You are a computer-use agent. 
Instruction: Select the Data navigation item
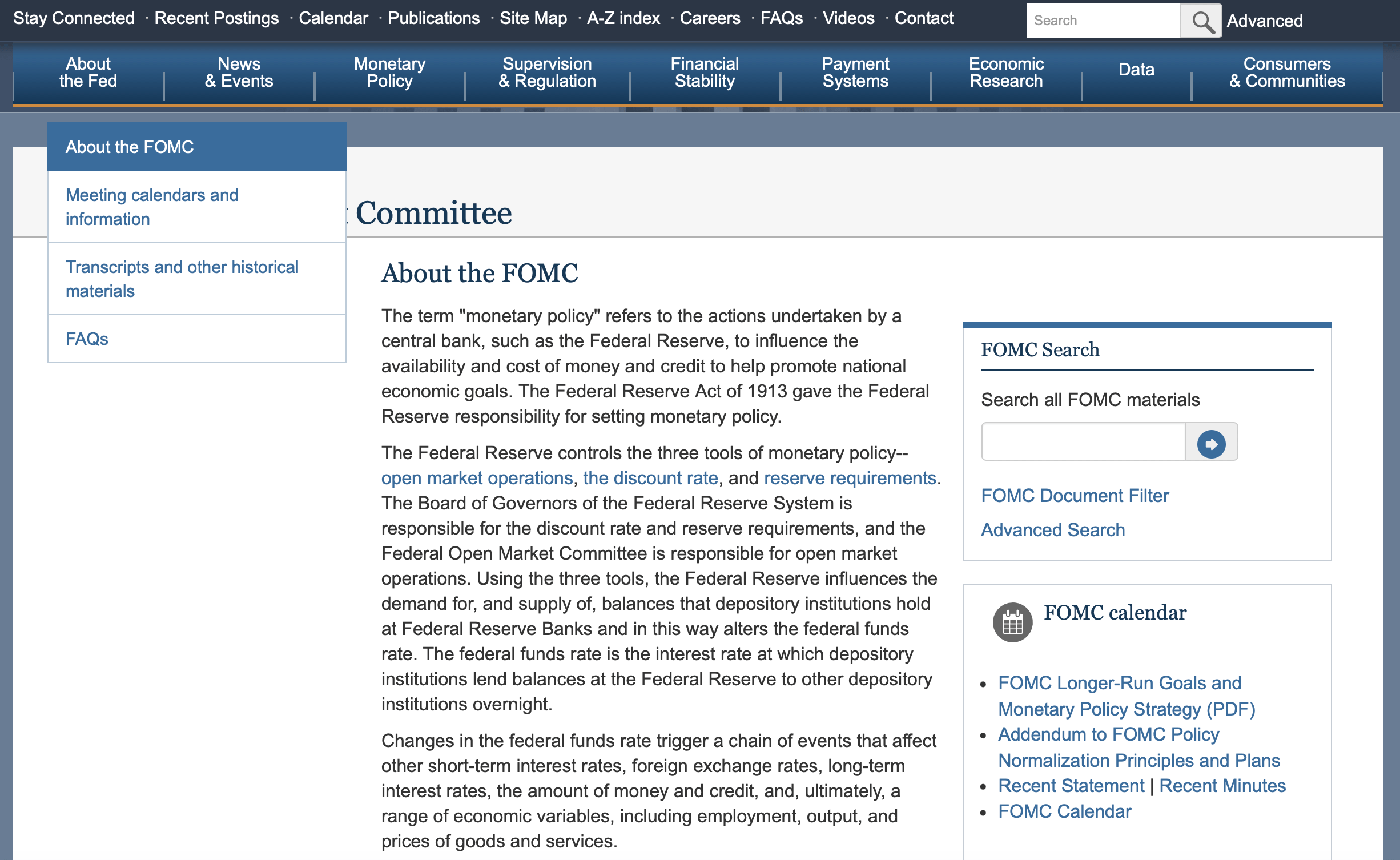click(x=1136, y=70)
